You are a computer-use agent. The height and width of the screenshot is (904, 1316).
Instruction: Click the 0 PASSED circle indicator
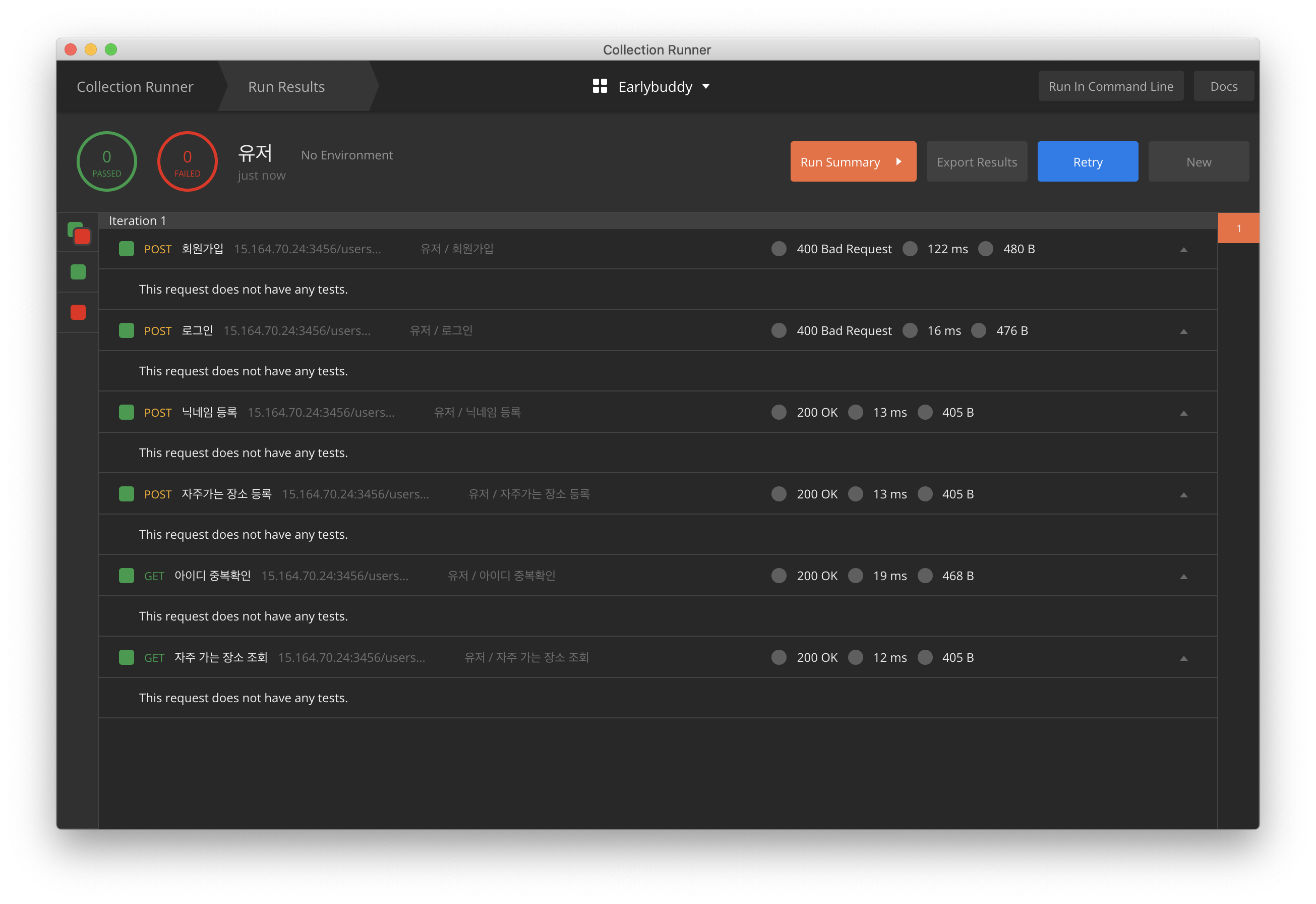(106, 162)
